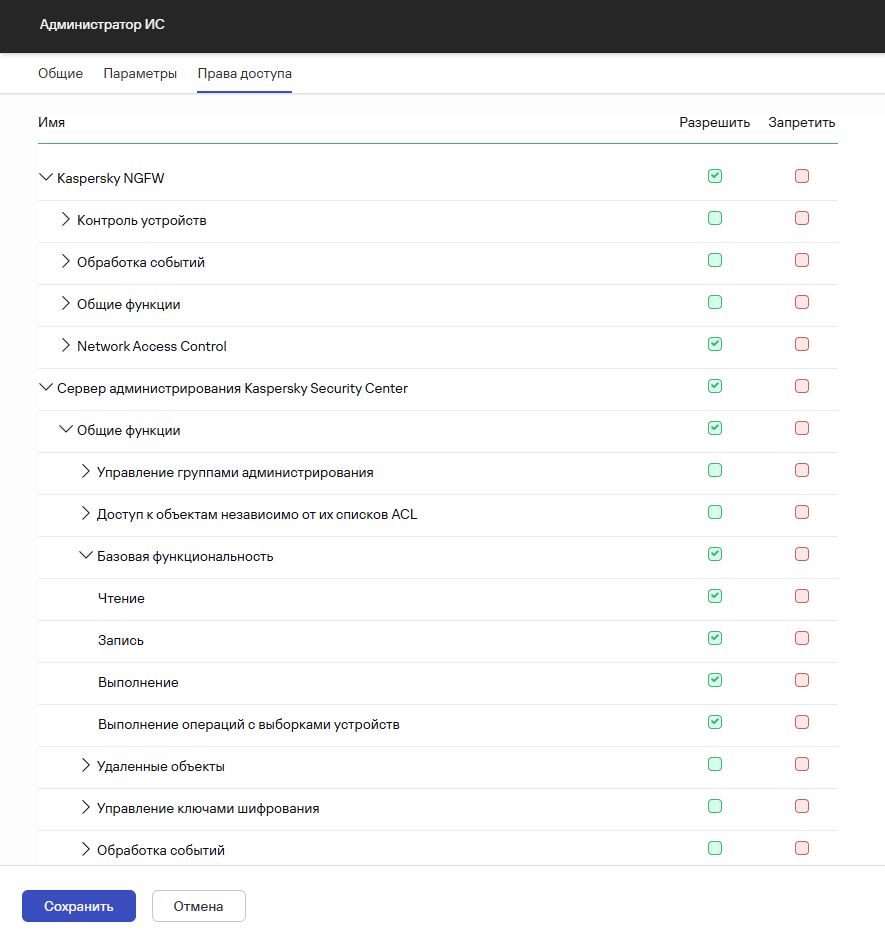Click the Администратор ИС title
Viewport: 885px width, 942px height.
click(x=102, y=25)
